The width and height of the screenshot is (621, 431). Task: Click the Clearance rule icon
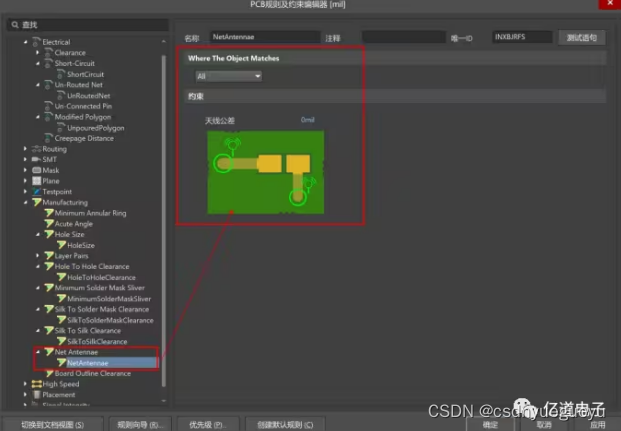point(49,52)
